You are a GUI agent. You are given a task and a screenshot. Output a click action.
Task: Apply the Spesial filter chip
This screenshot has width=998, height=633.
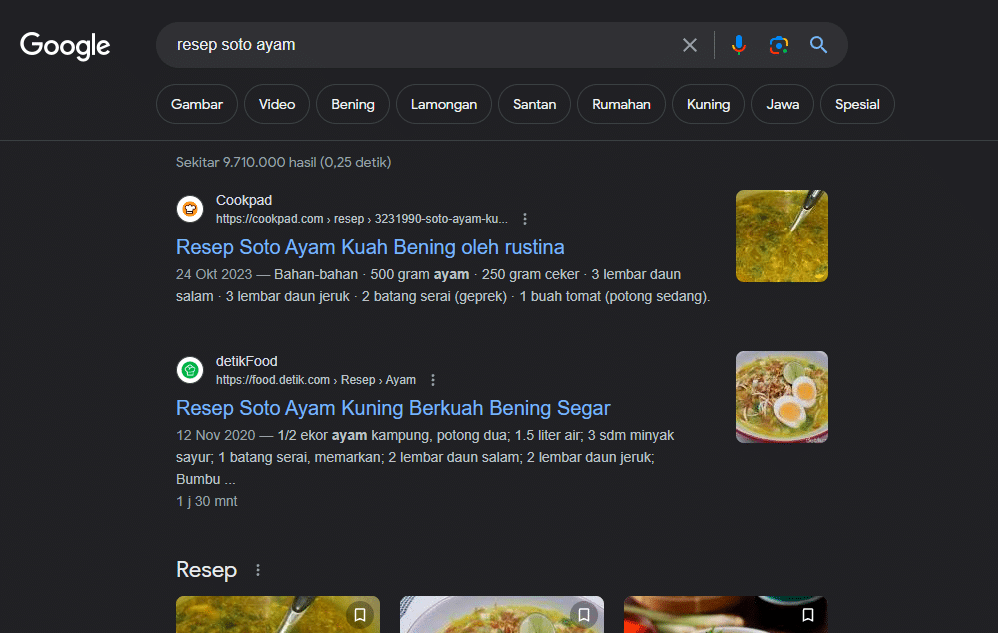[857, 104]
